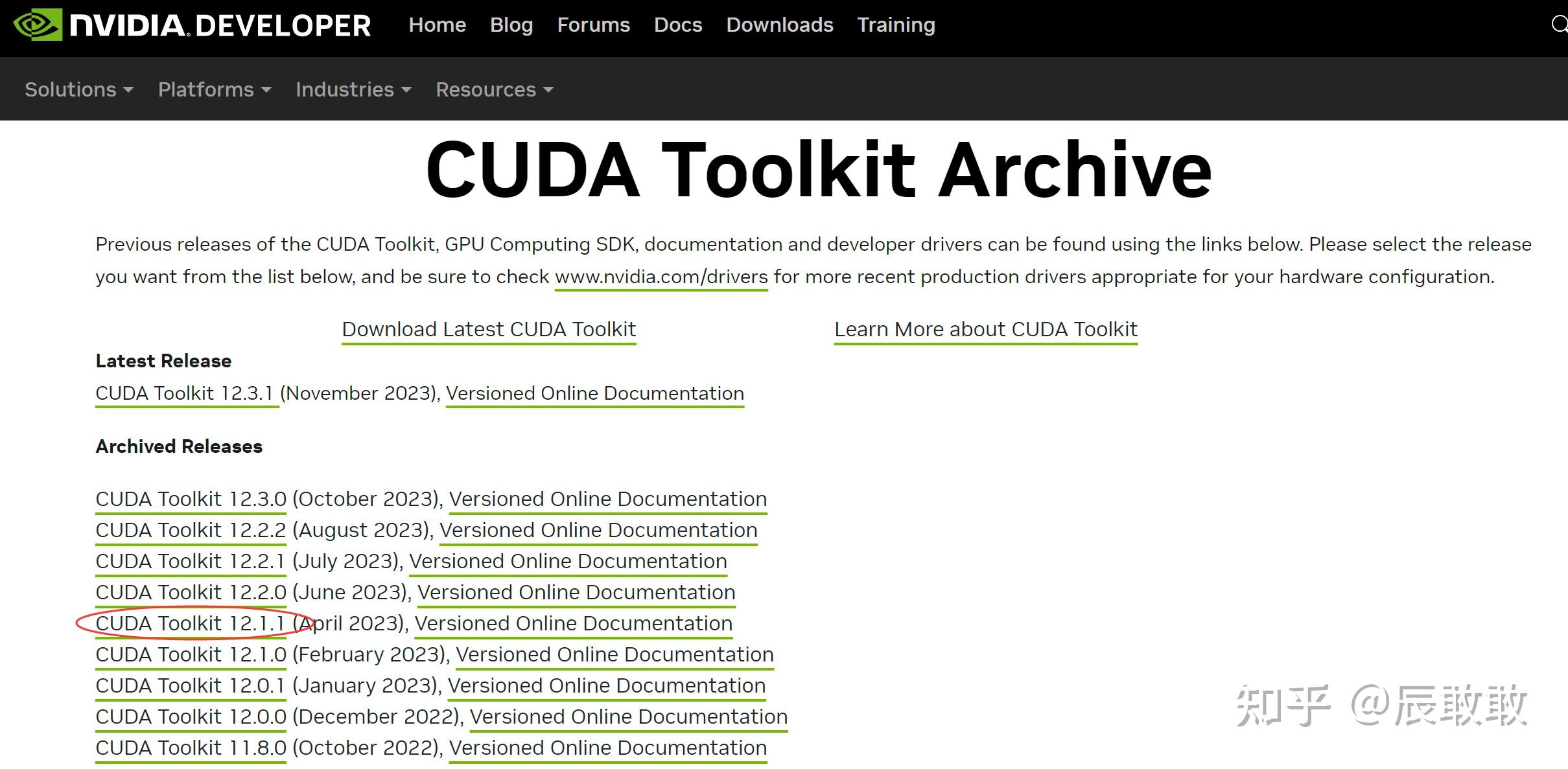1568x769 pixels.
Task: Follow the www.nvidia.com/drivers link
Action: [661, 277]
